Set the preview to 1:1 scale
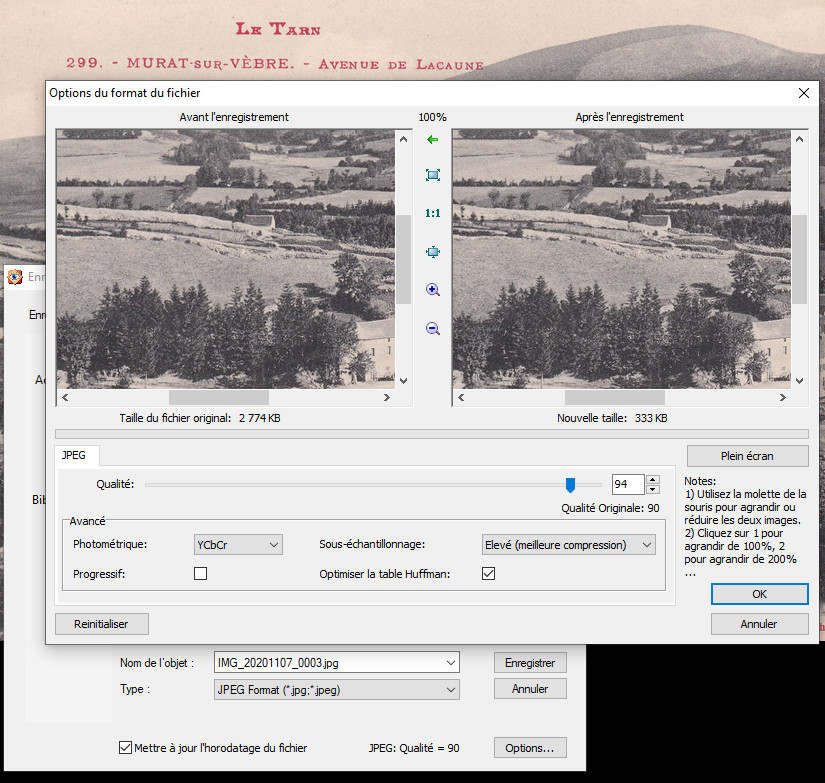Image resolution: width=825 pixels, height=783 pixels. pyautogui.click(x=432, y=213)
